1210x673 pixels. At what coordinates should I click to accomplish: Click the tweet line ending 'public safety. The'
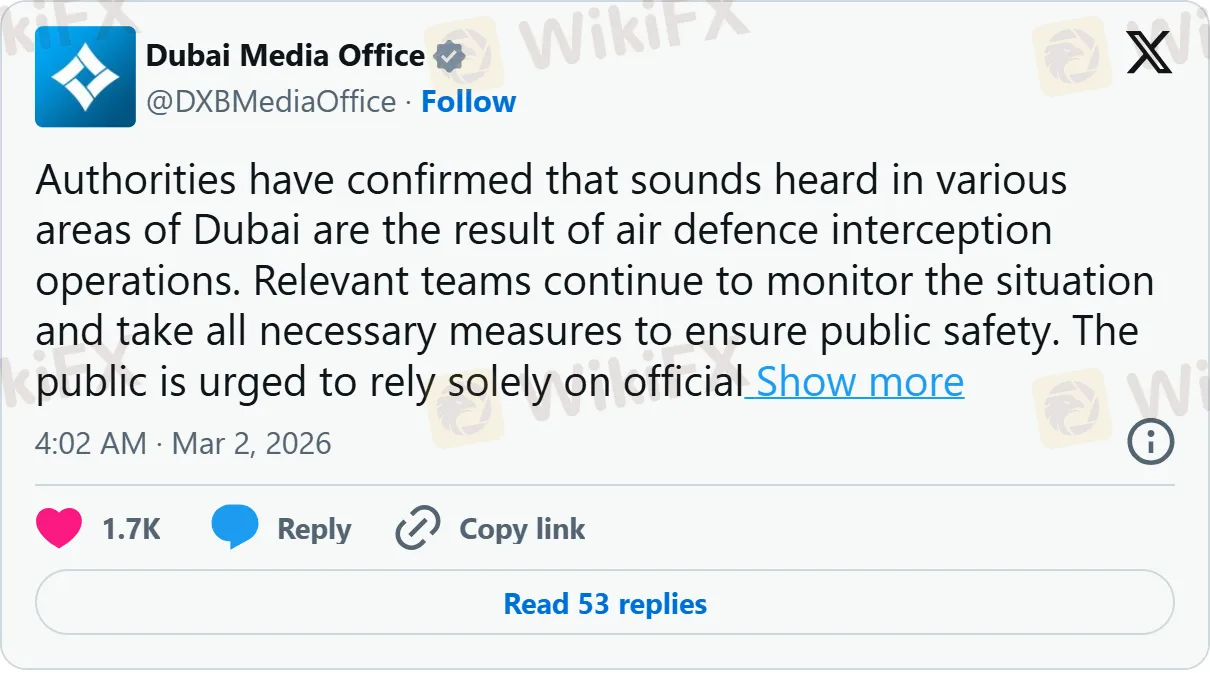coord(587,332)
